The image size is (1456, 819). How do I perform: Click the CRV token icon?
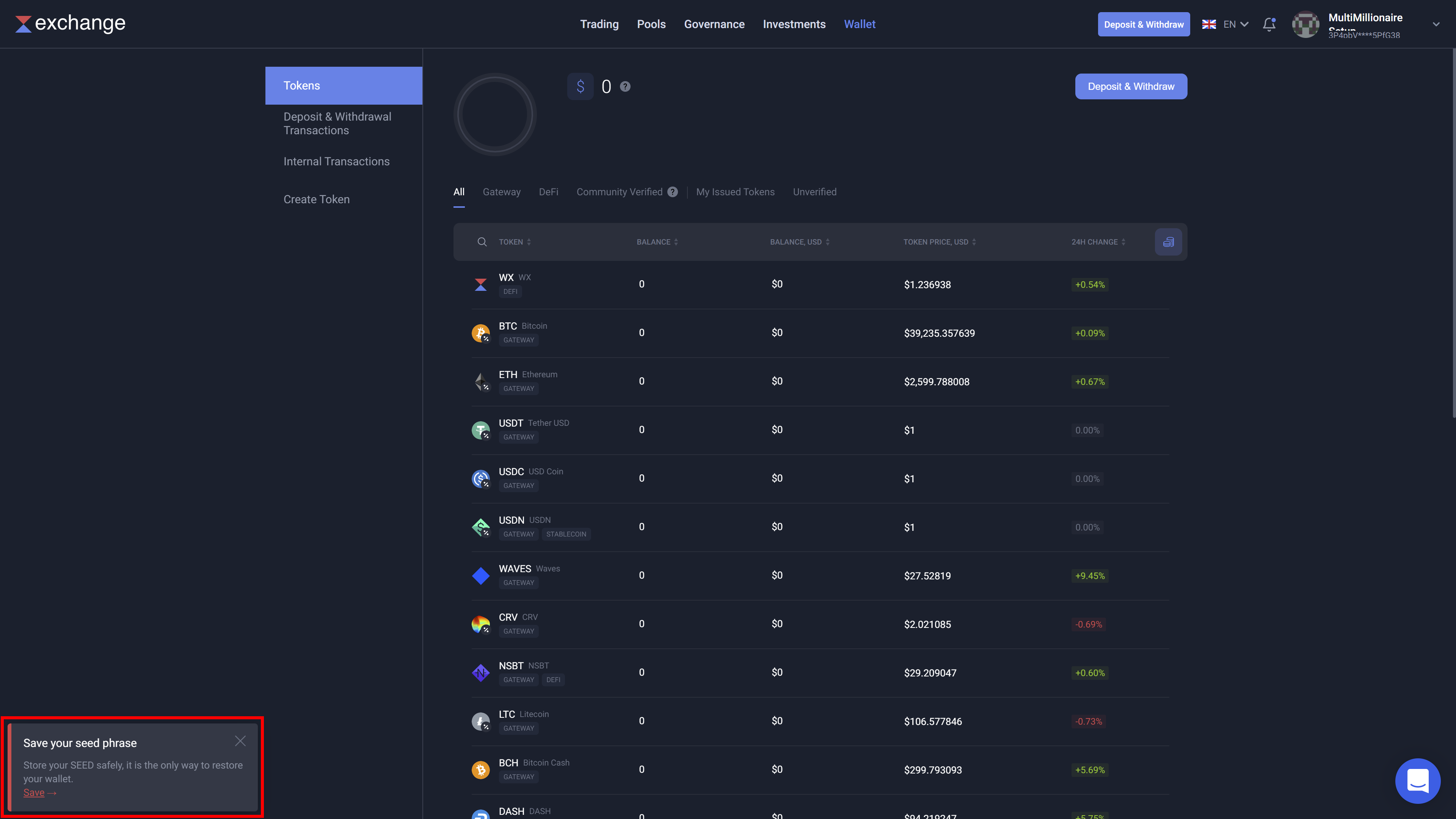pyautogui.click(x=481, y=624)
